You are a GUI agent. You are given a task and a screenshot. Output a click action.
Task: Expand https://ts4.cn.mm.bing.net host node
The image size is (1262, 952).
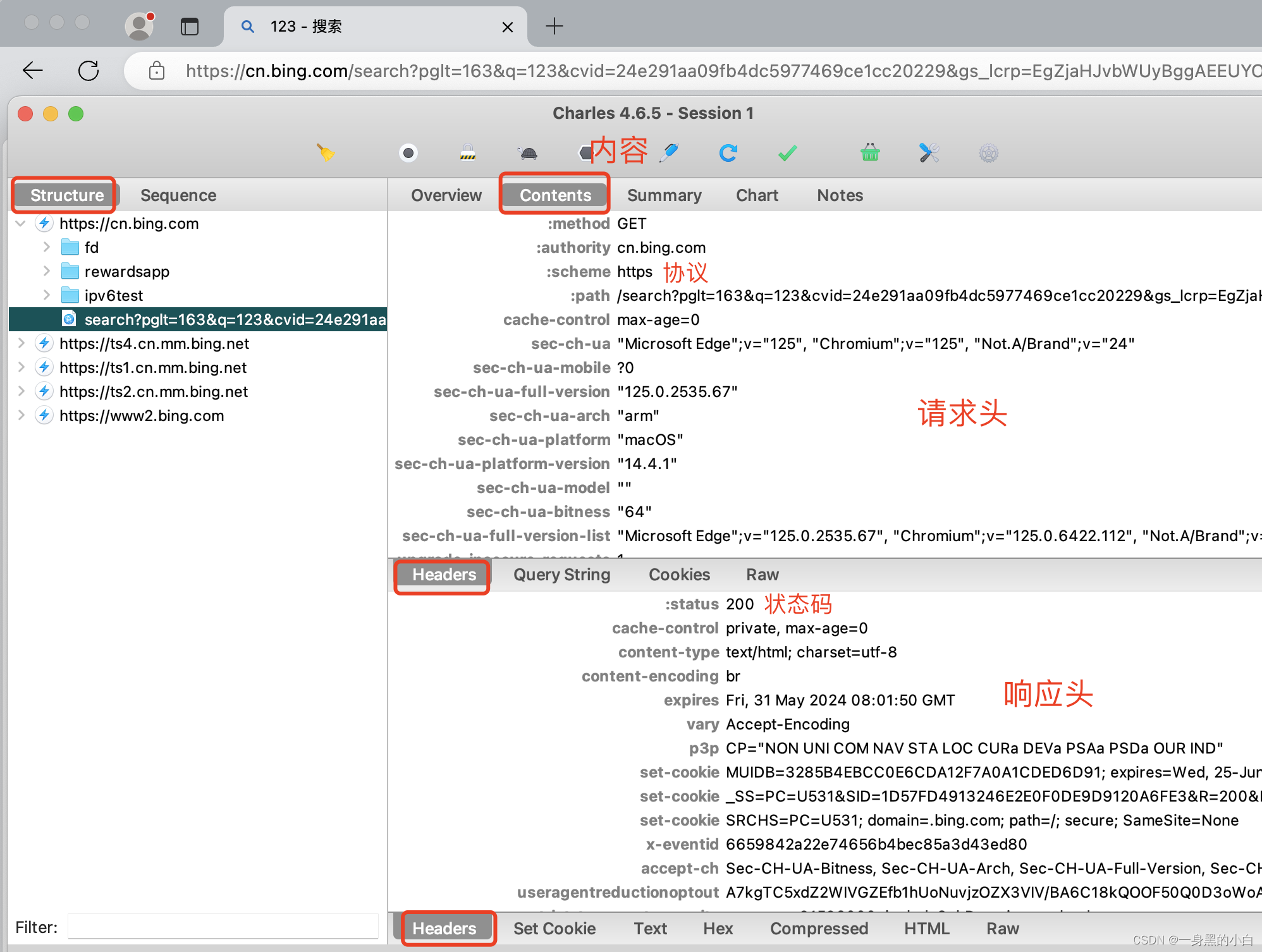tap(21, 343)
